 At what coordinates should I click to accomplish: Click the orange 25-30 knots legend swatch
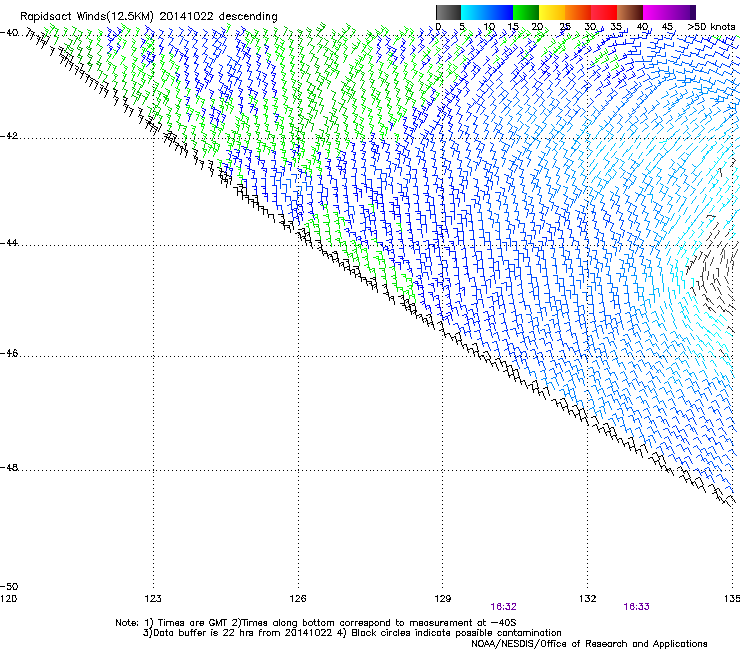point(578,12)
